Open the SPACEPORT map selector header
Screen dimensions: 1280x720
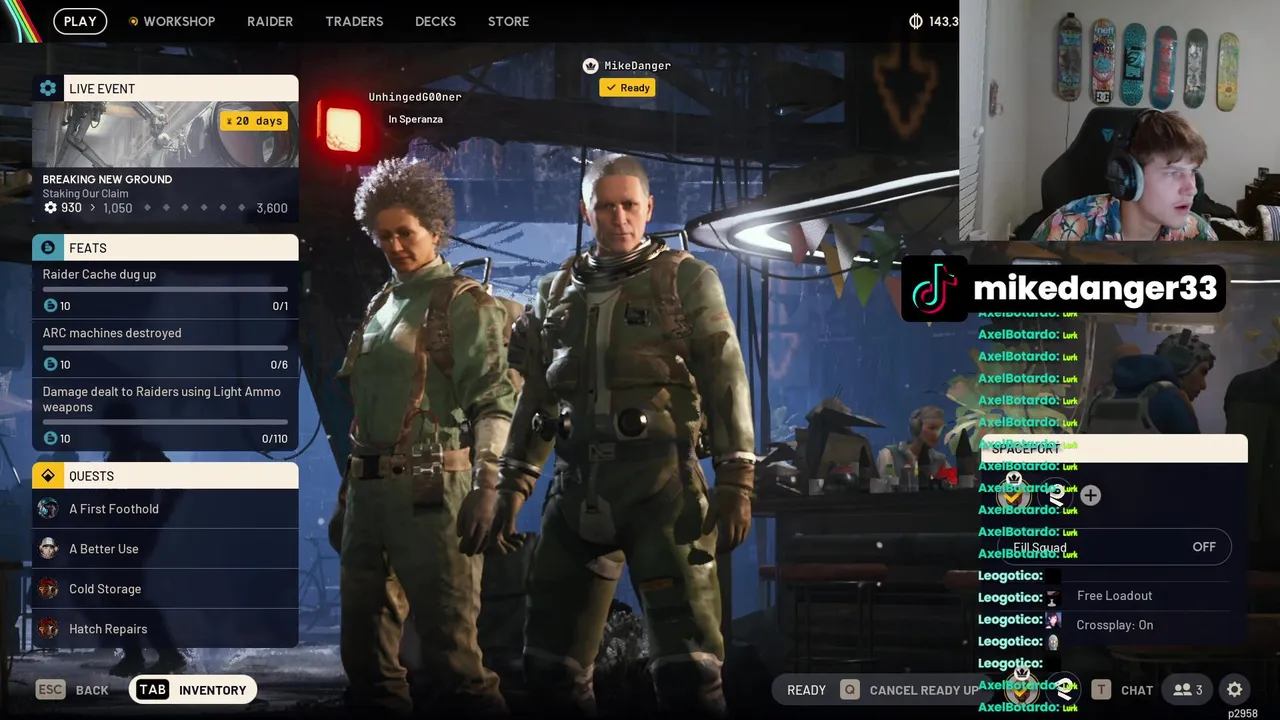[1114, 449]
